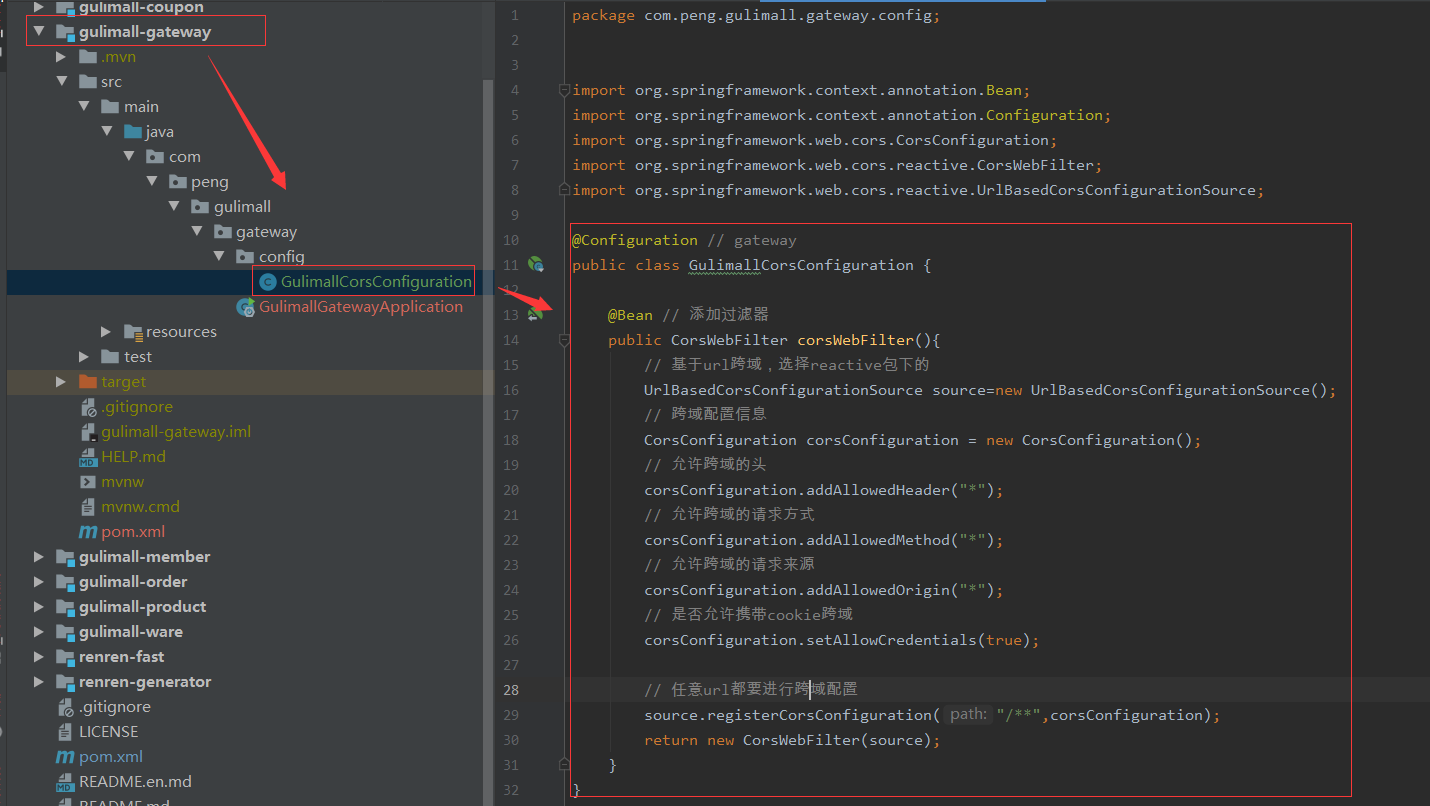Click the path: parameter hint on line 29

[968, 714]
